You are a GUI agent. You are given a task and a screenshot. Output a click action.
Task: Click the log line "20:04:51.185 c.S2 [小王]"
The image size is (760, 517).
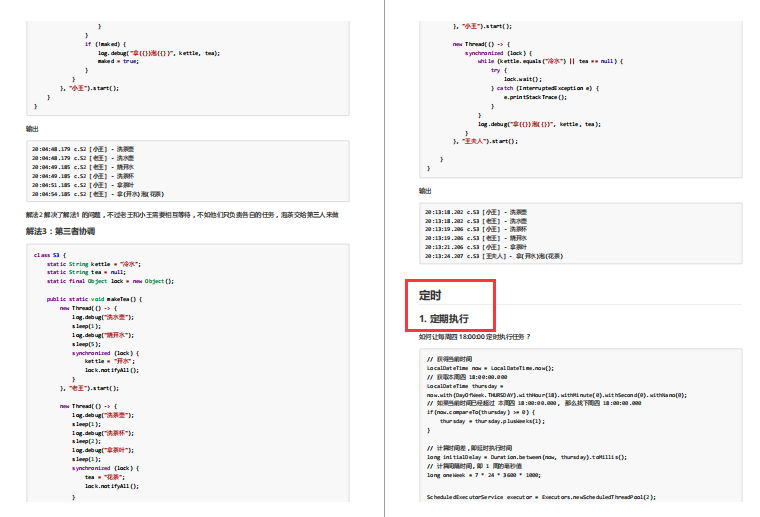pos(83,185)
